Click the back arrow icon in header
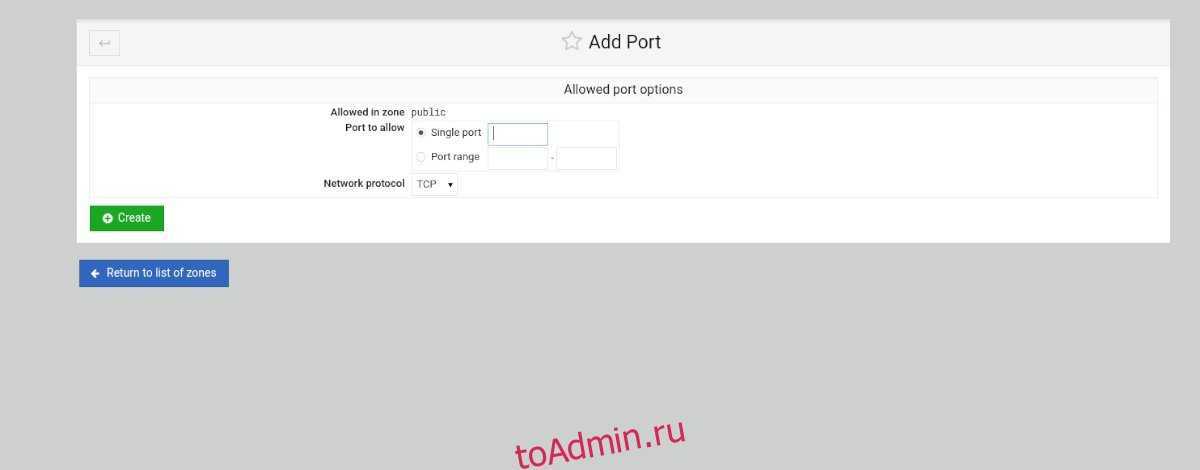The height and width of the screenshot is (470, 1200). coord(104,43)
